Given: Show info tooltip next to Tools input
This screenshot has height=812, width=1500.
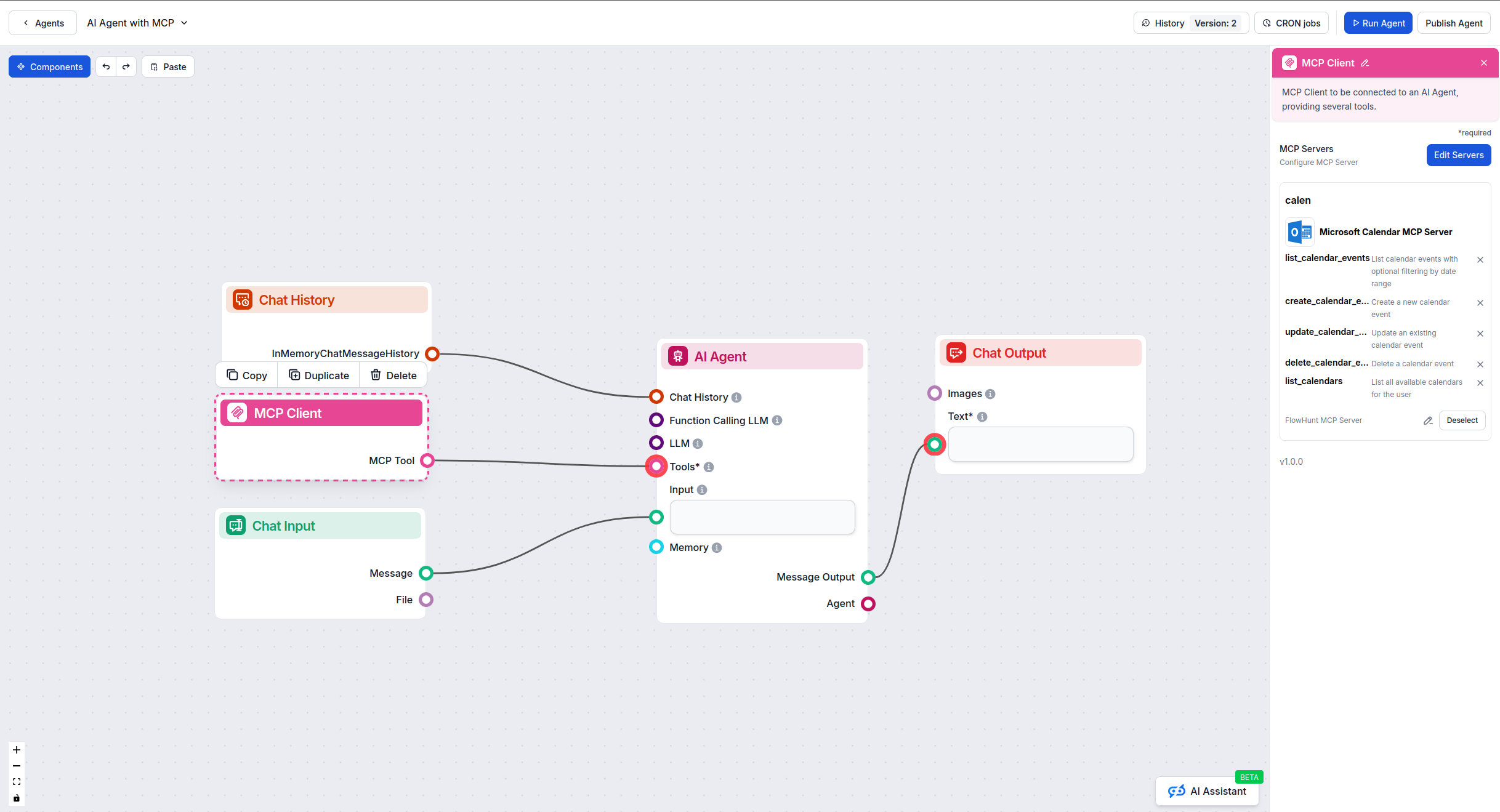Looking at the screenshot, I should pyautogui.click(x=708, y=467).
